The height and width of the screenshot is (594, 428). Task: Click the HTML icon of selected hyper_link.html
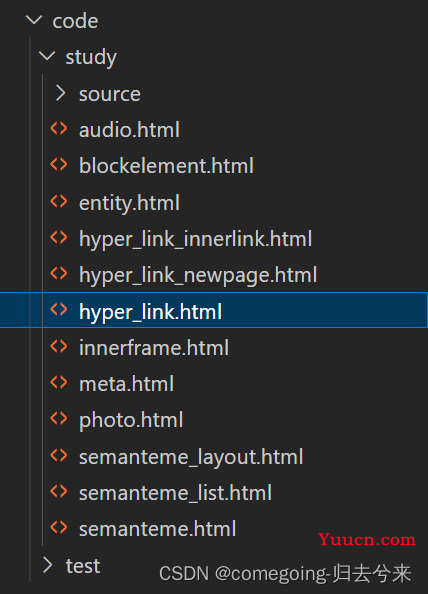tap(59, 310)
